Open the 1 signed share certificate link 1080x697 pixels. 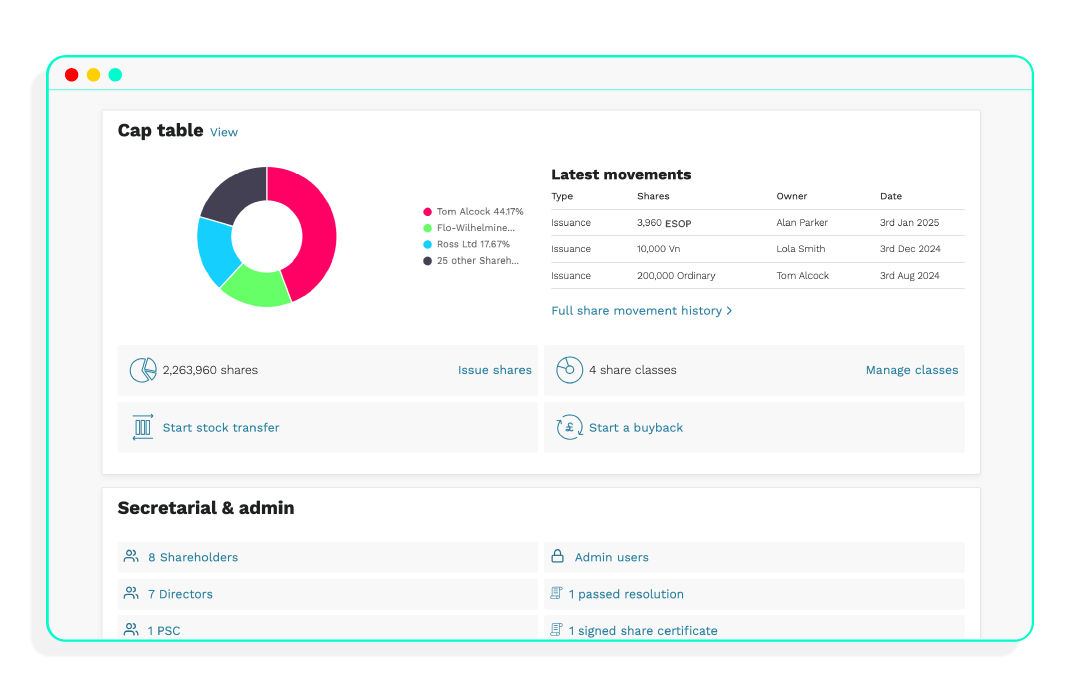[643, 631]
